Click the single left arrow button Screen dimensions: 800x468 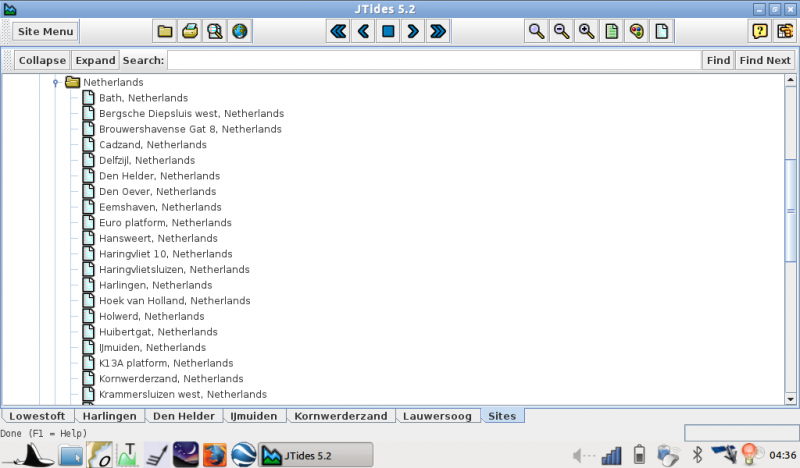[363, 32]
